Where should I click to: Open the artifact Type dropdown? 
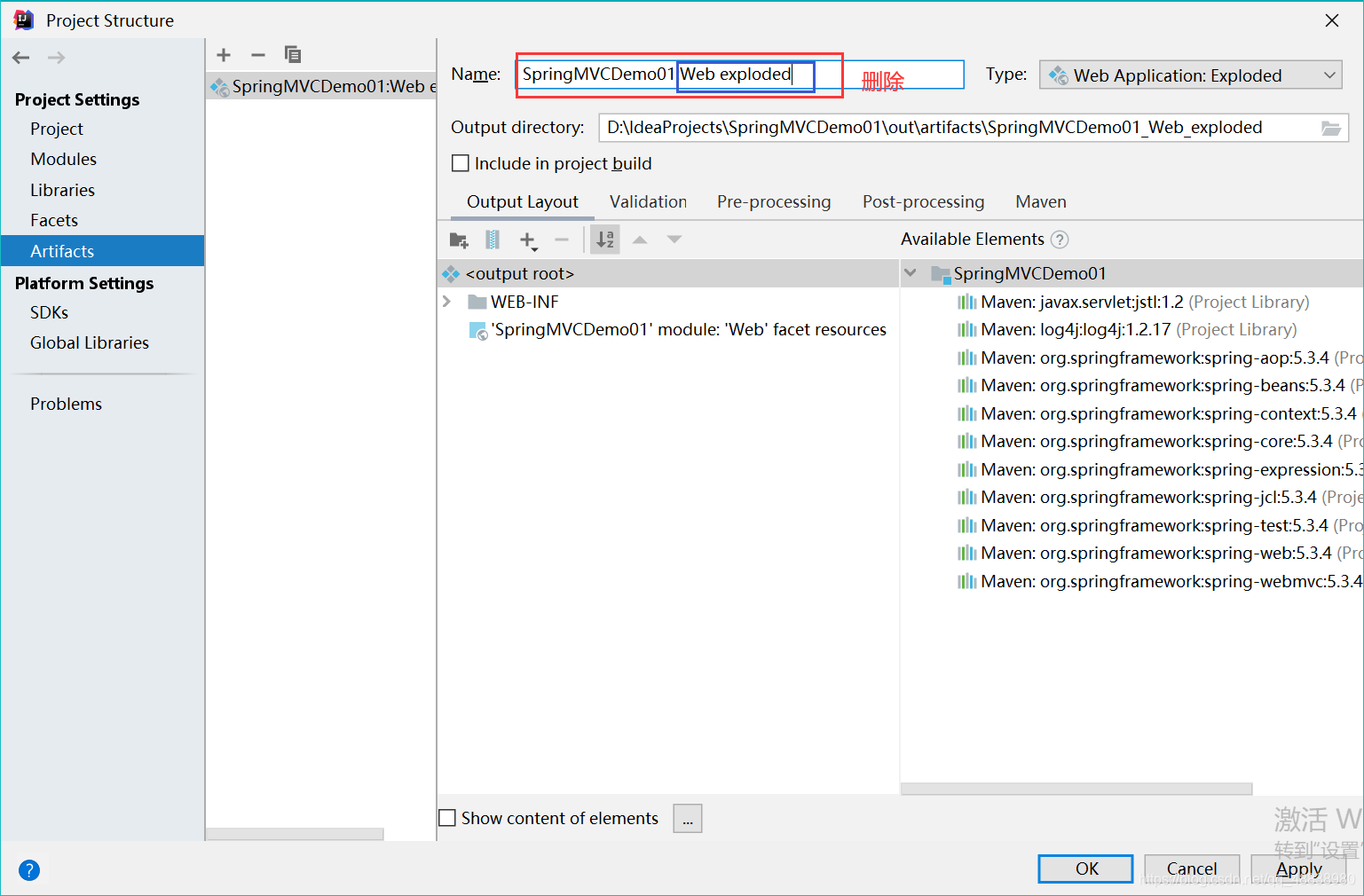tap(1190, 75)
